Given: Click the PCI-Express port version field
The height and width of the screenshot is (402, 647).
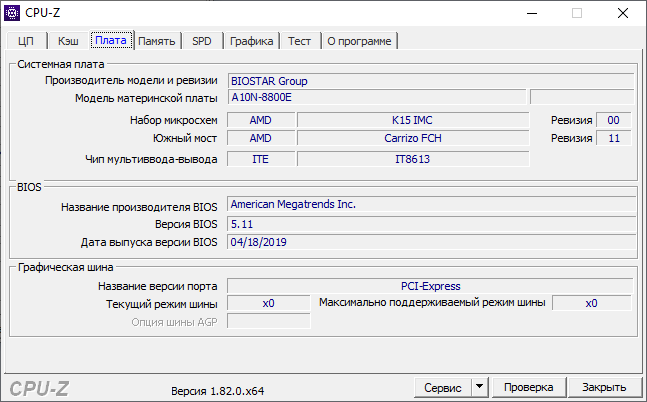Looking at the screenshot, I should (430, 286).
